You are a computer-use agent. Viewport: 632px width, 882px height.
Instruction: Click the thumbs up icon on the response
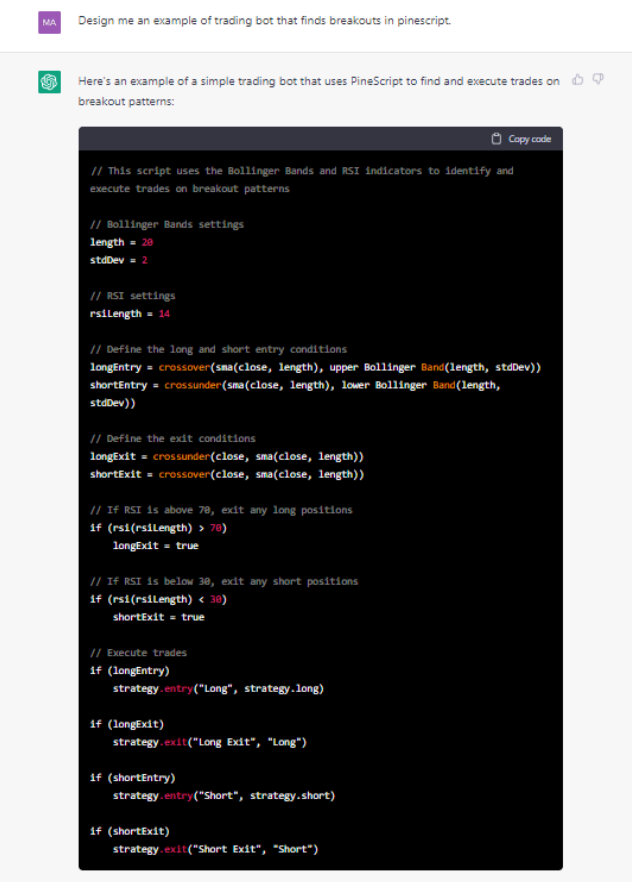tap(577, 80)
